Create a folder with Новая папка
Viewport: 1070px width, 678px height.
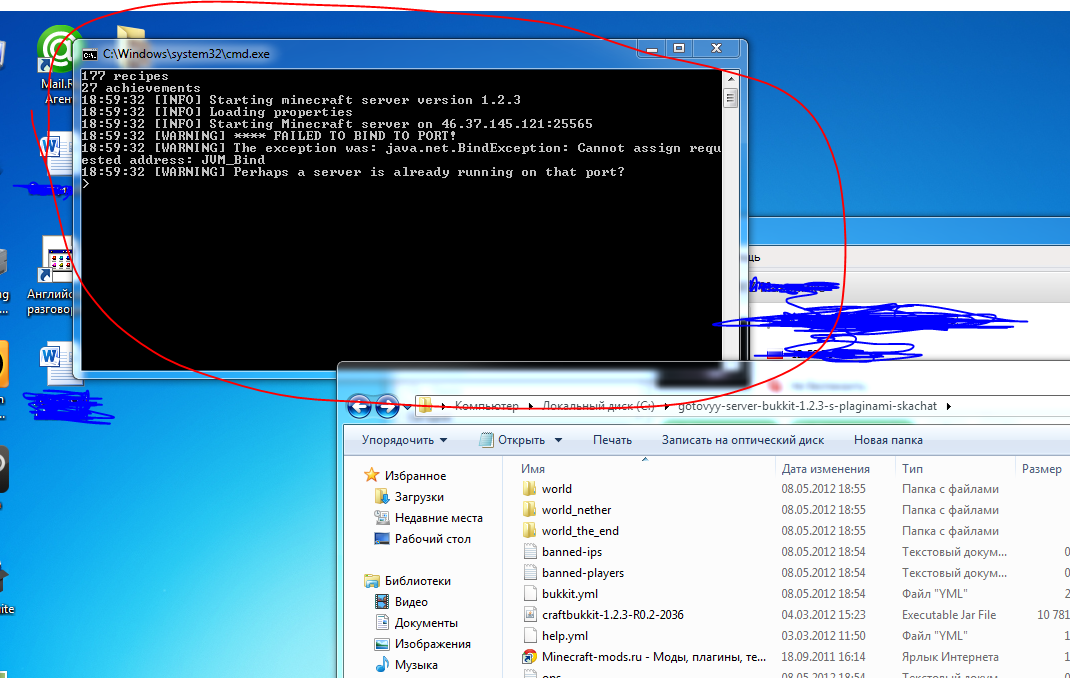[888, 440]
